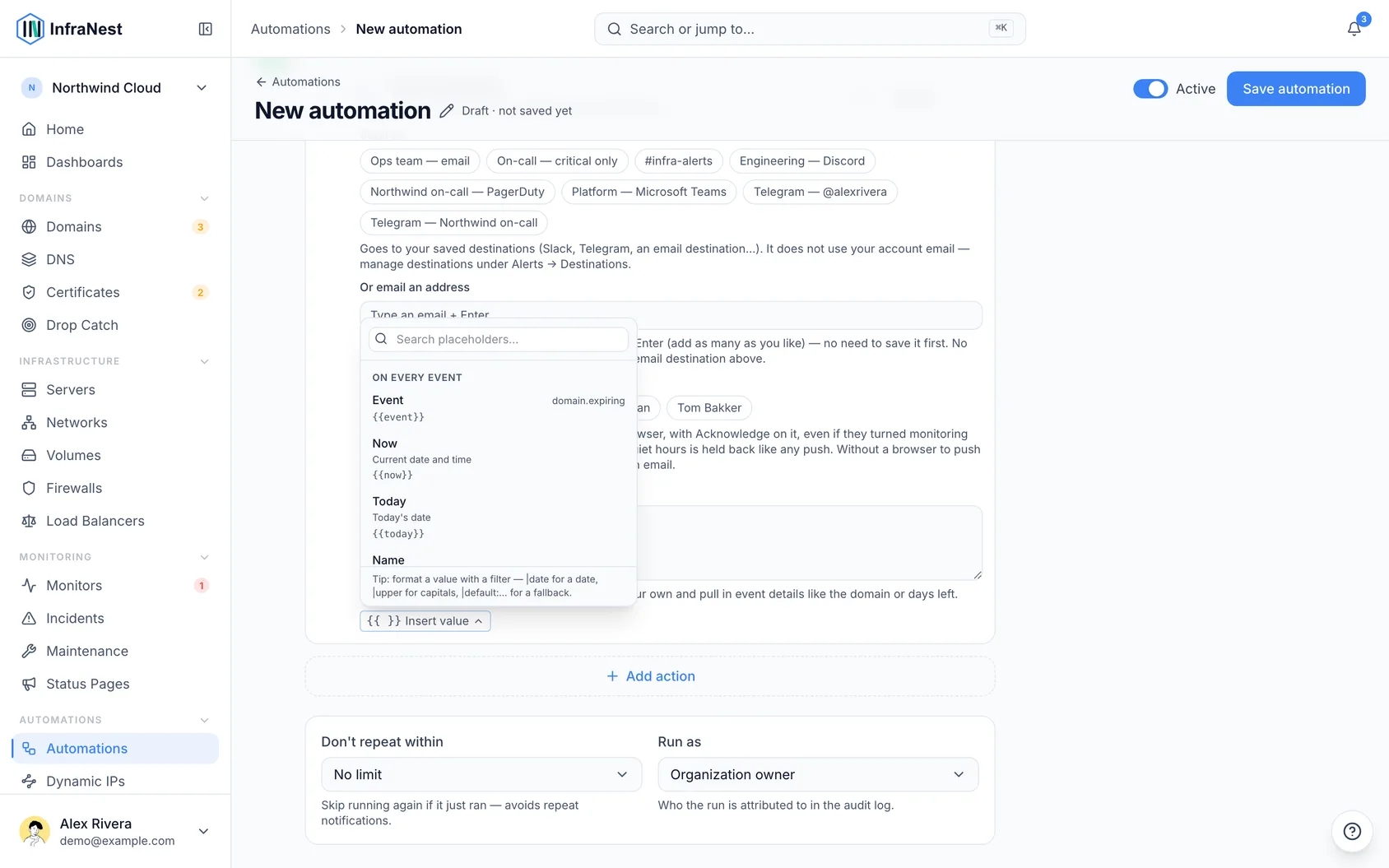1389x868 pixels.
Task: Click the Volumes drive icon
Action: click(x=29, y=455)
